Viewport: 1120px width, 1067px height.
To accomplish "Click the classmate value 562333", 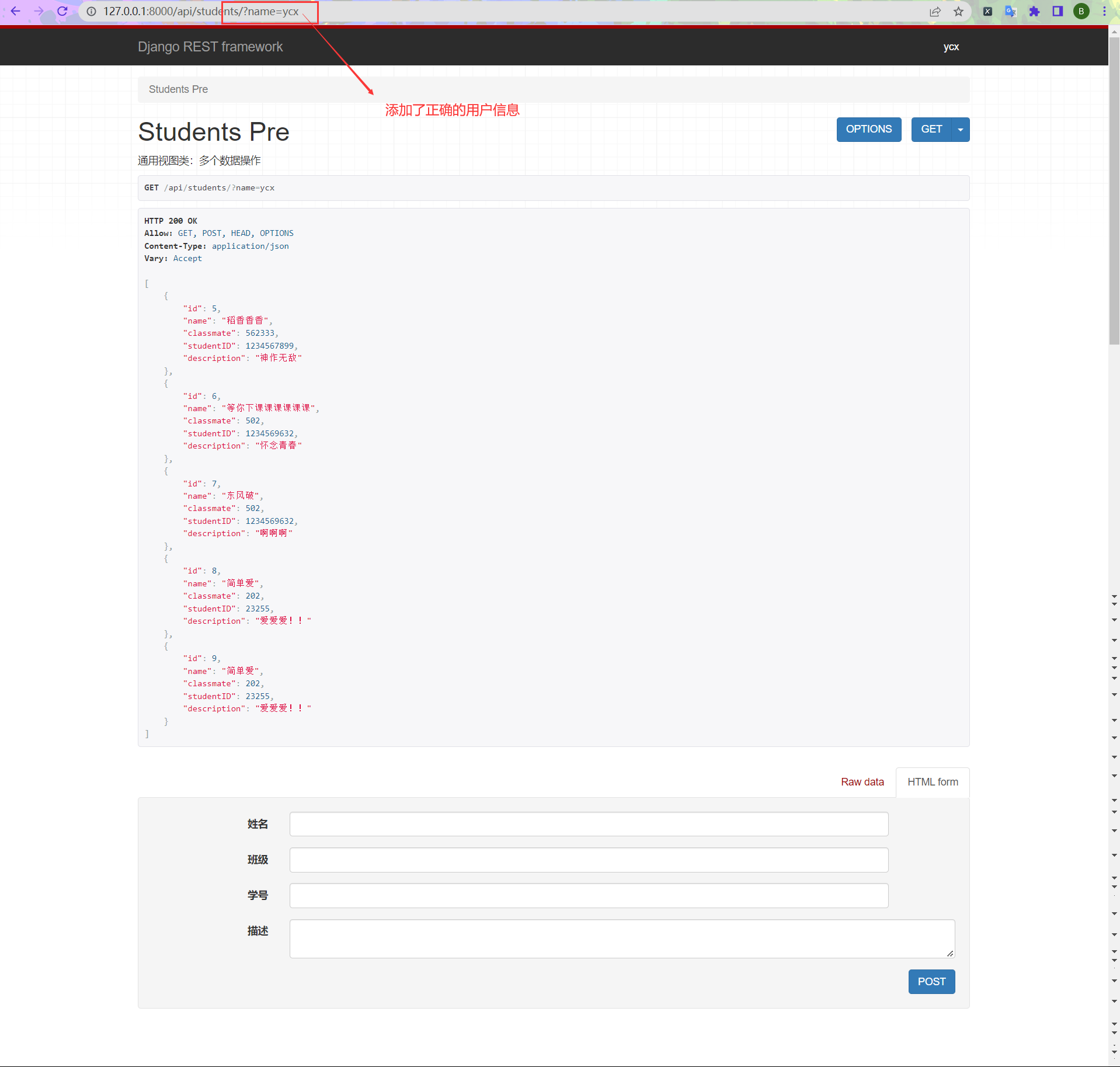I will click(x=260, y=333).
